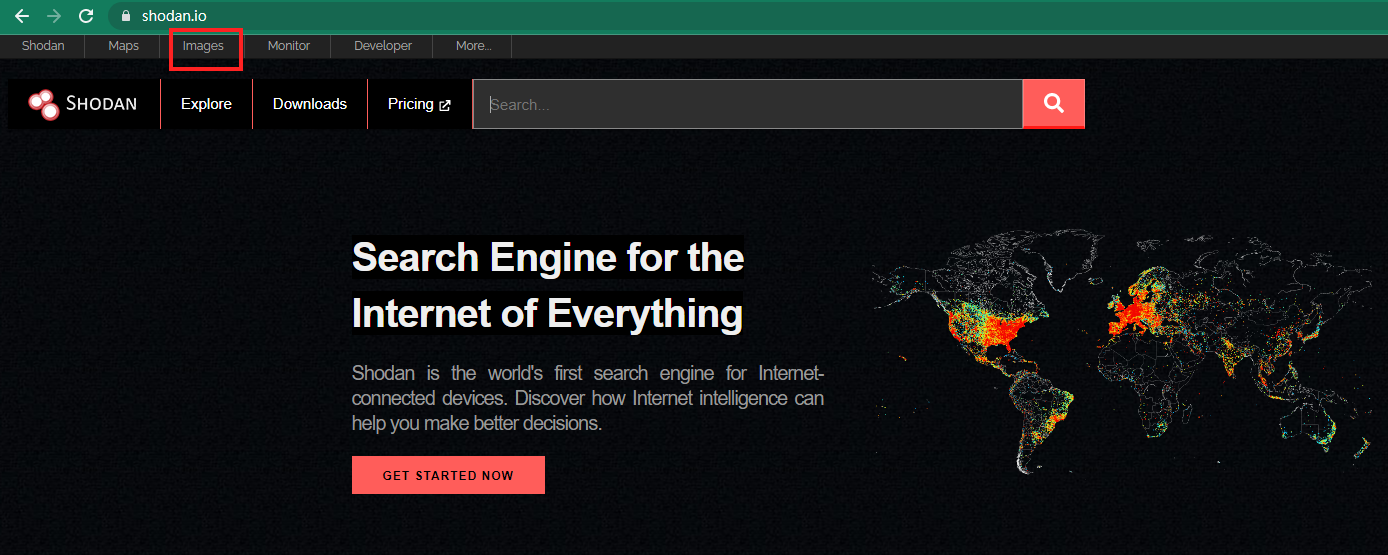The image size is (1388, 555).
Task: Open the Developer tab
Action: pyautogui.click(x=383, y=46)
